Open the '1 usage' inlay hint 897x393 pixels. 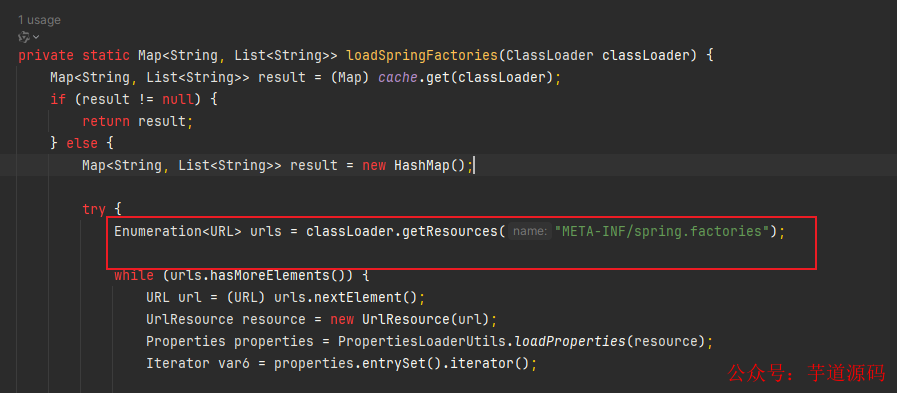[39, 20]
